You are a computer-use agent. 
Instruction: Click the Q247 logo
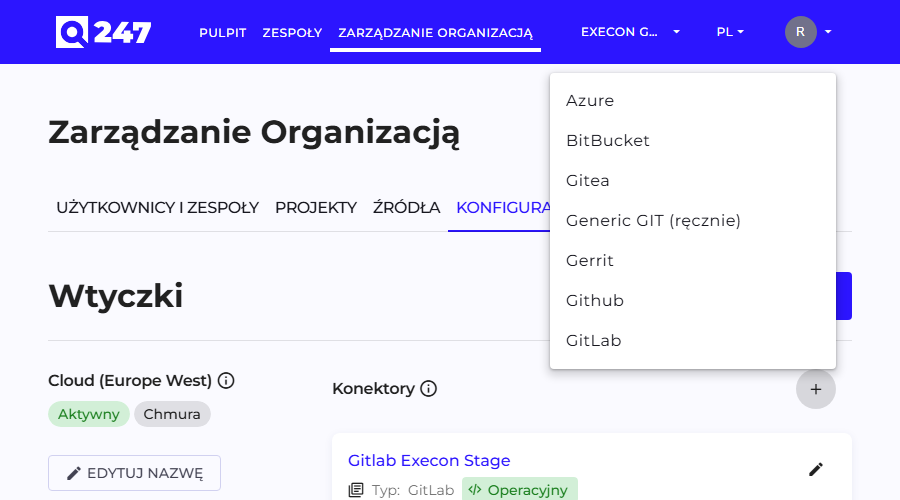[103, 32]
